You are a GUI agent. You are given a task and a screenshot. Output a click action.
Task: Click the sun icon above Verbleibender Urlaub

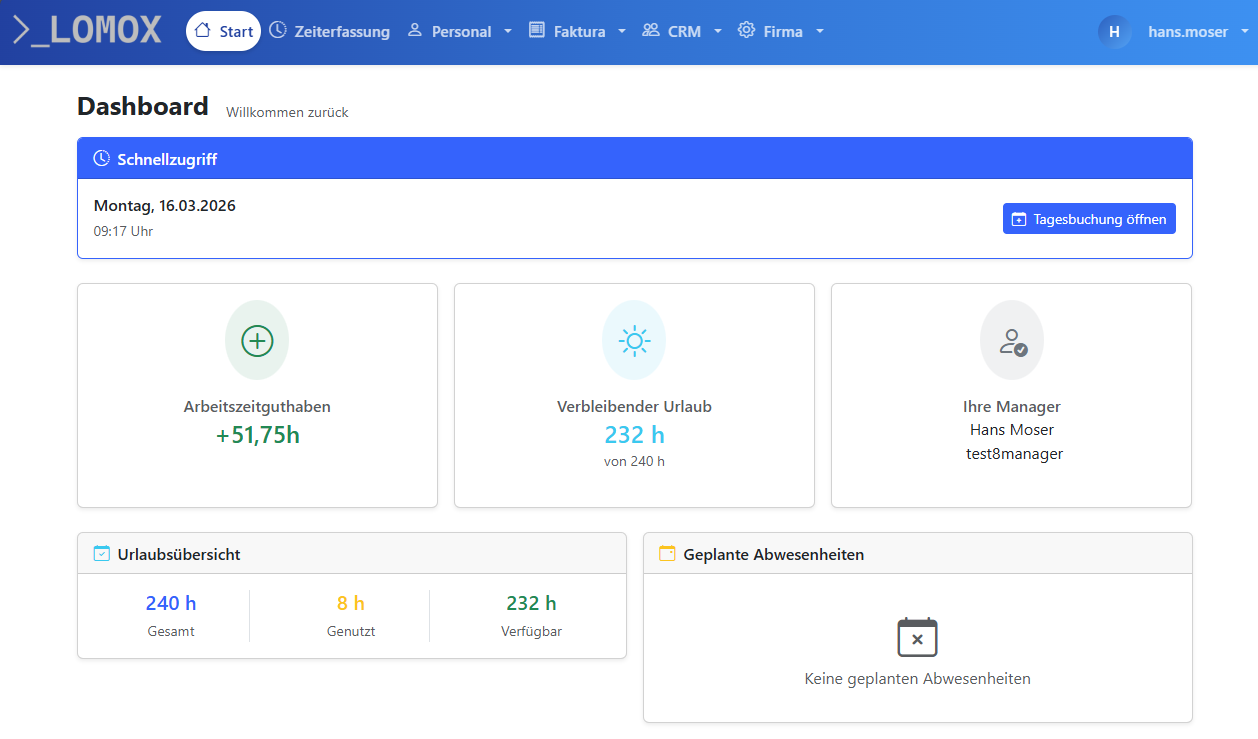(634, 340)
